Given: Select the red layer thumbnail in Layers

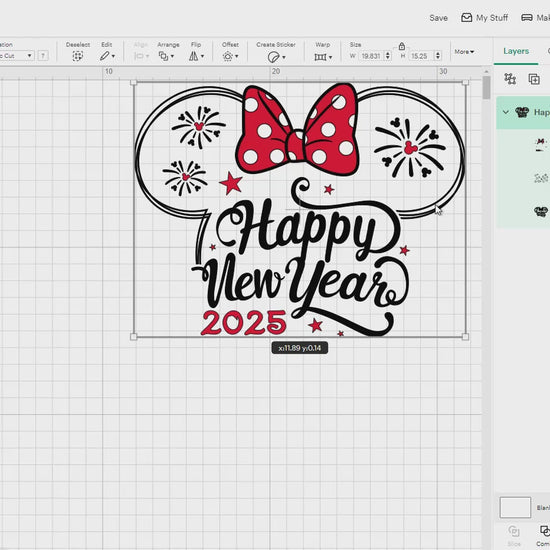Looking at the screenshot, I should tap(541, 145).
